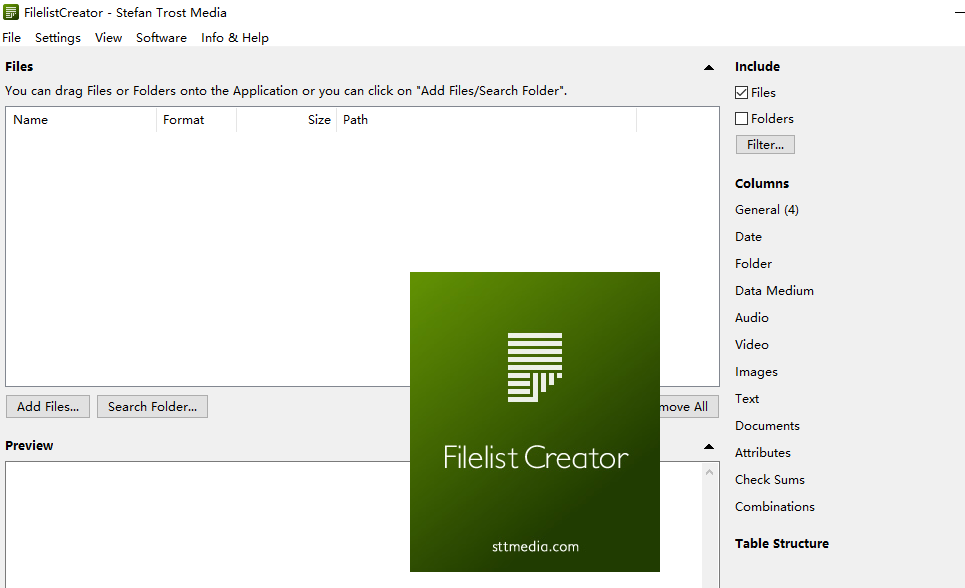Click the Remove All button
Viewport: 965px width, 588px height.
tap(689, 406)
